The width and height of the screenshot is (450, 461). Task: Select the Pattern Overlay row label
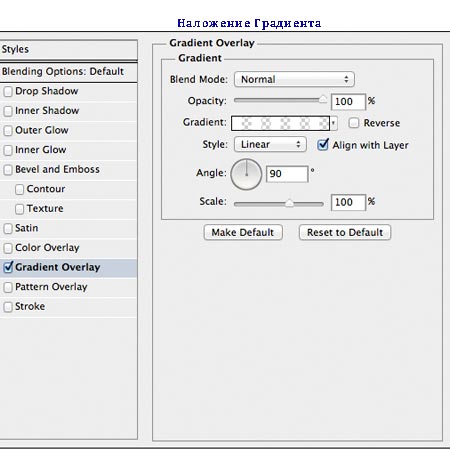(x=51, y=287)
